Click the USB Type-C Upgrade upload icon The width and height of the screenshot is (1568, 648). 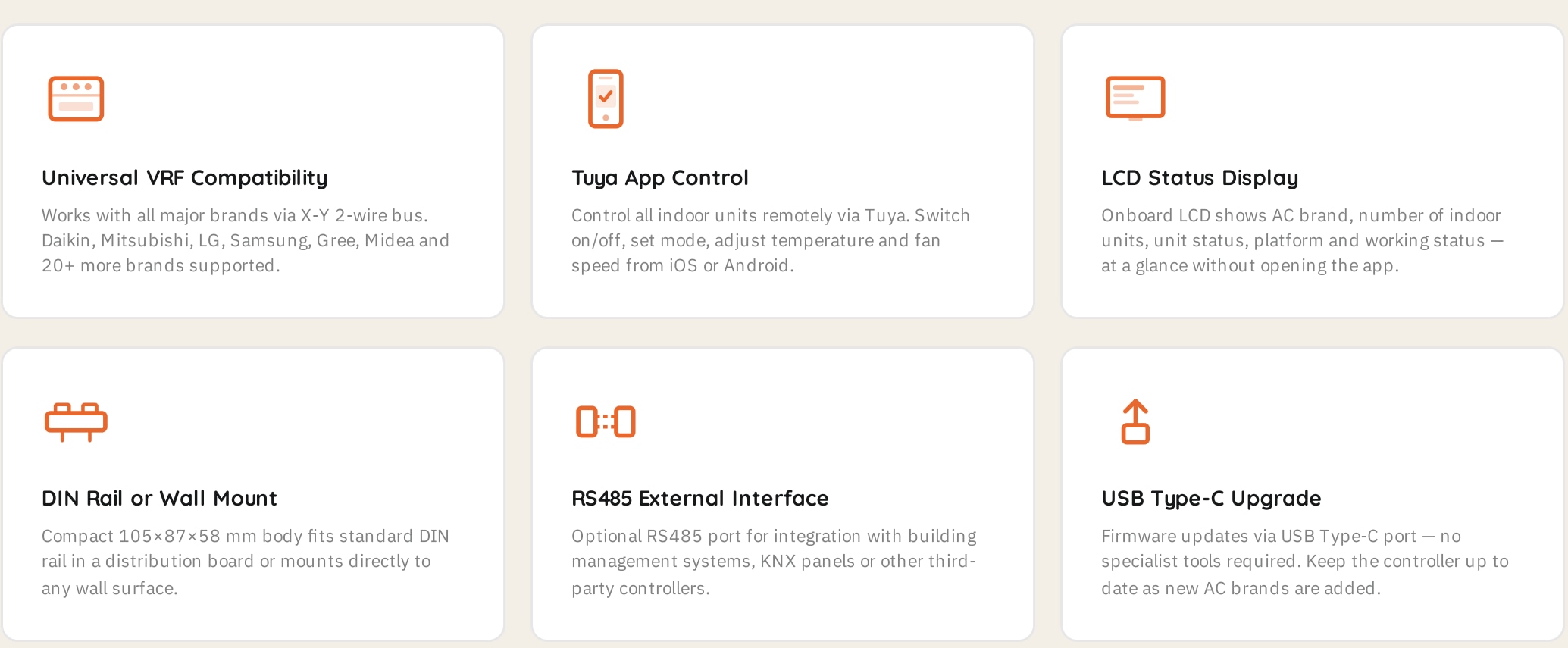[1135, 421]
